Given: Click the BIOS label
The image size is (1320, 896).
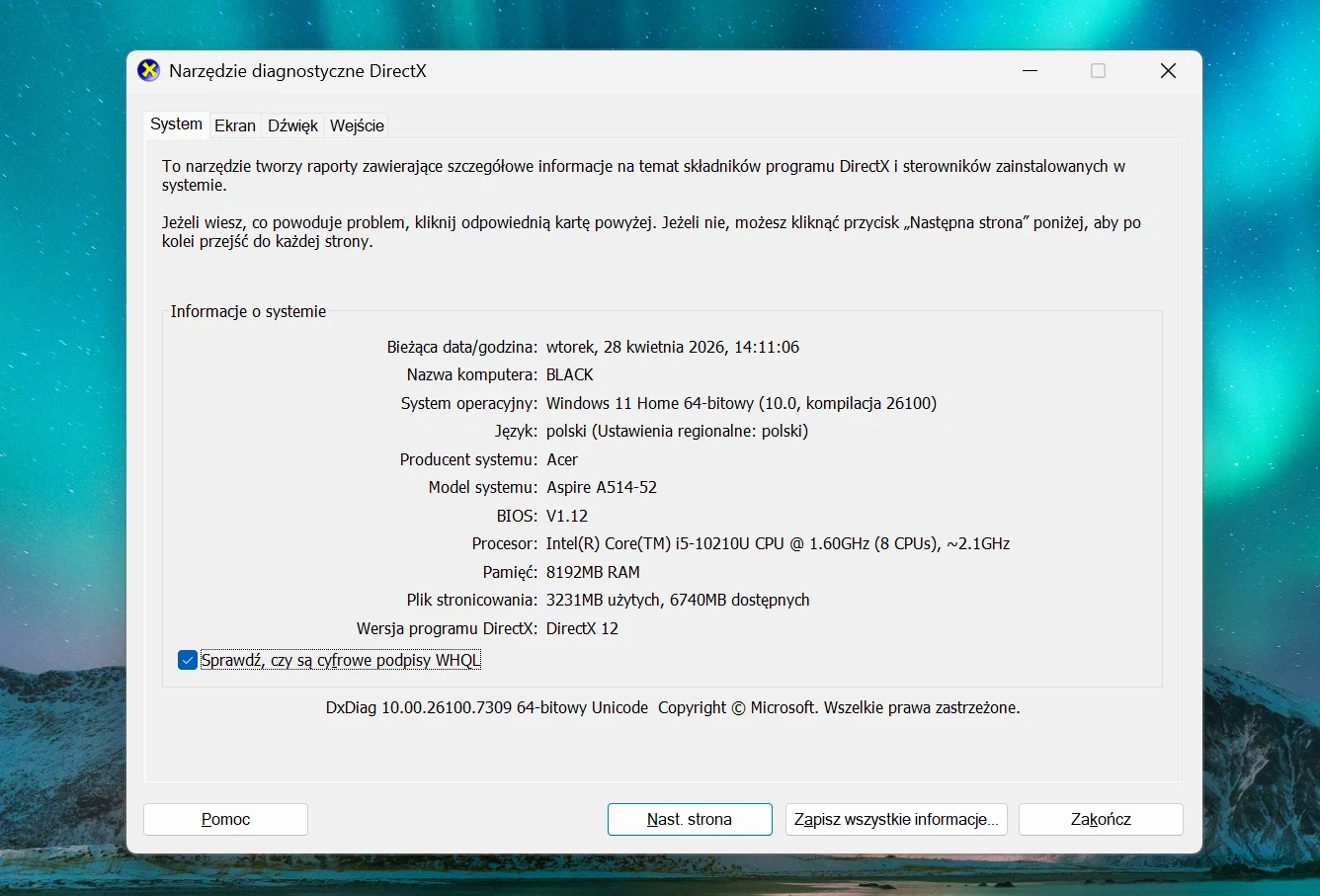Looking at the screenshot, I should [517, 516].
